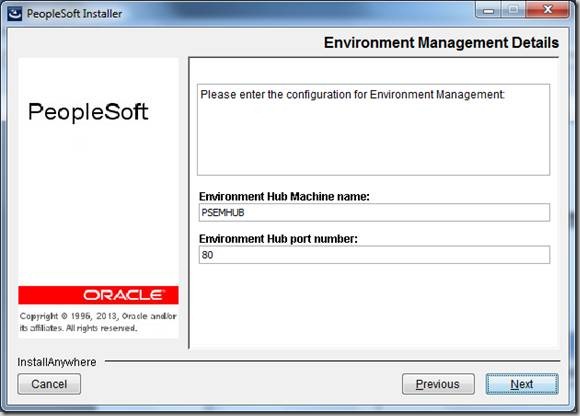
Task: Minimize the installer window
Action: coord(488,10)
